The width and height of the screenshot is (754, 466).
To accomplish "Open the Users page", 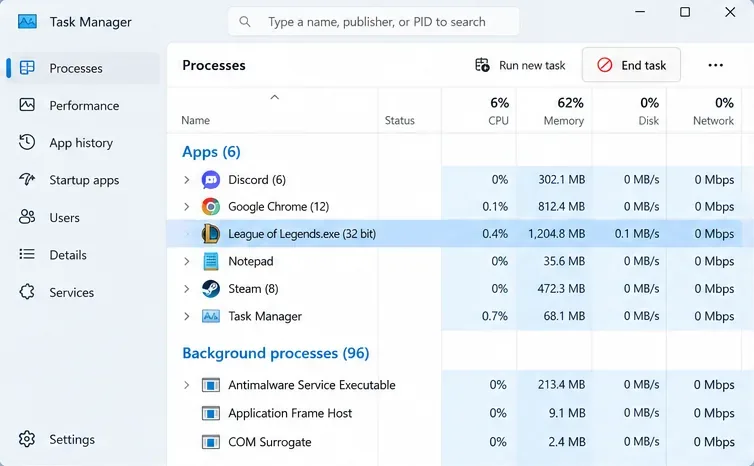I will (83, 217).
